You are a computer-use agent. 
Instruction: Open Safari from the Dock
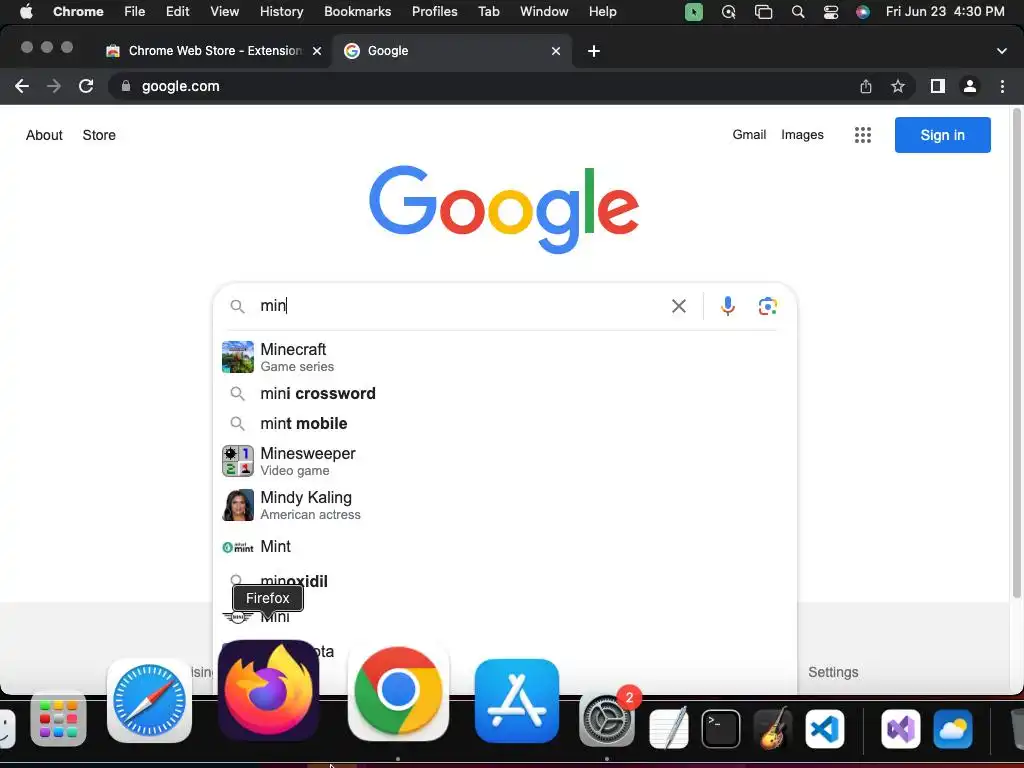150,701
